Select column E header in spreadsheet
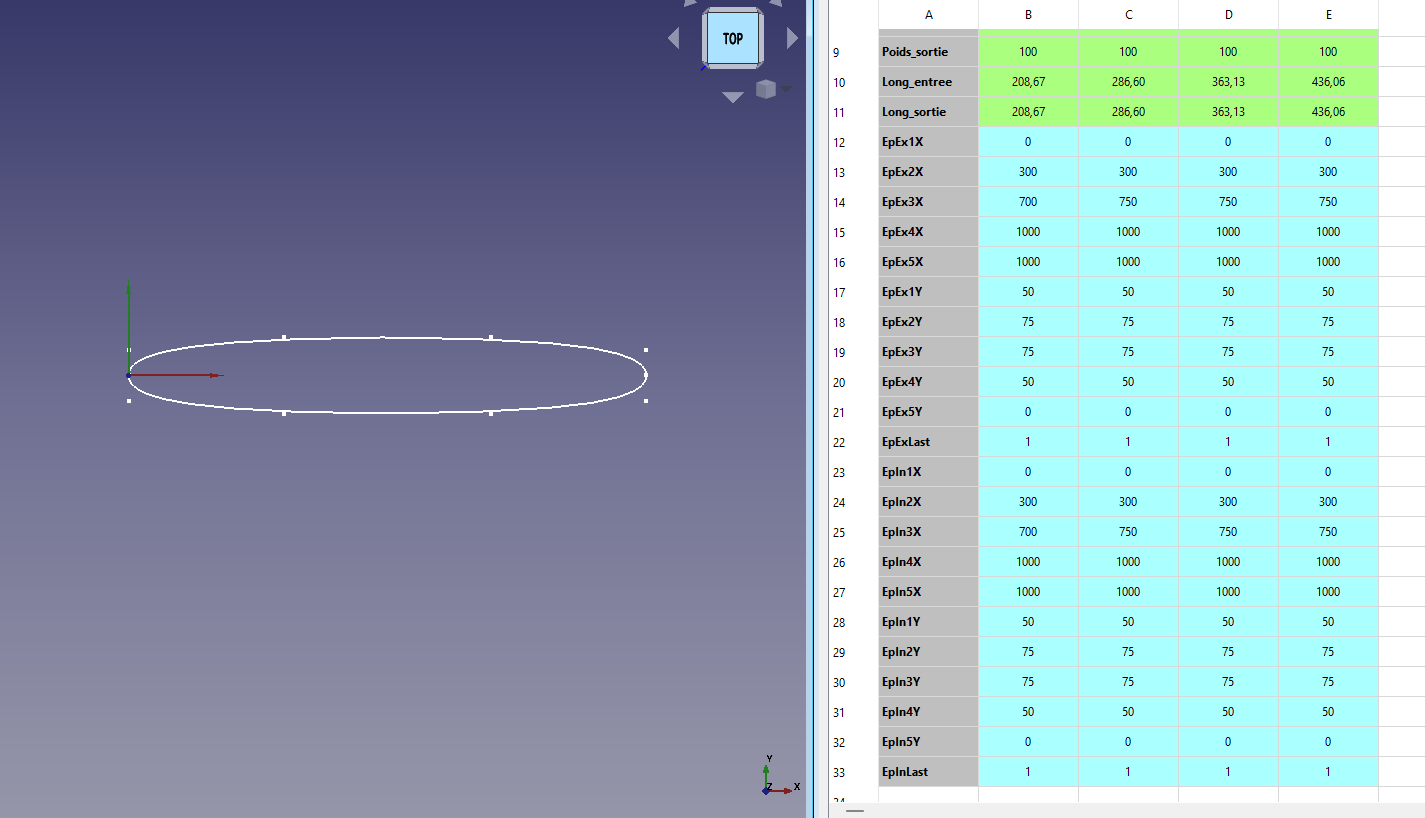The height and width of the screenshot is (818, 1425). (1328, 14)
